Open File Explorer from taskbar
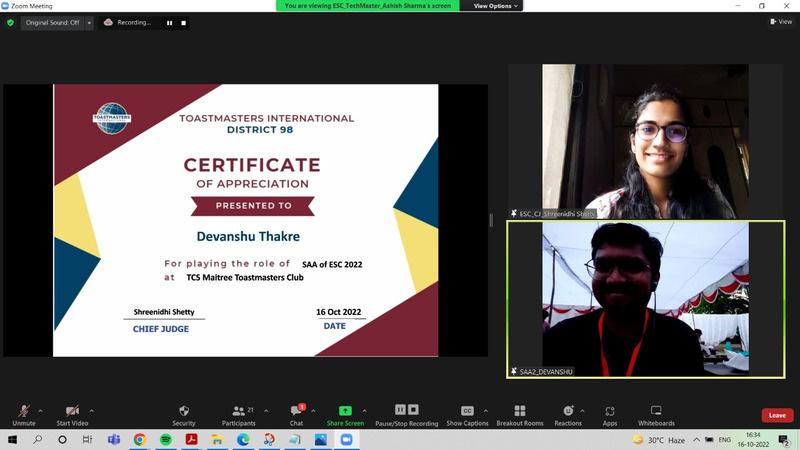The height and width of the screenshot is (450, 800). (217, 439)
